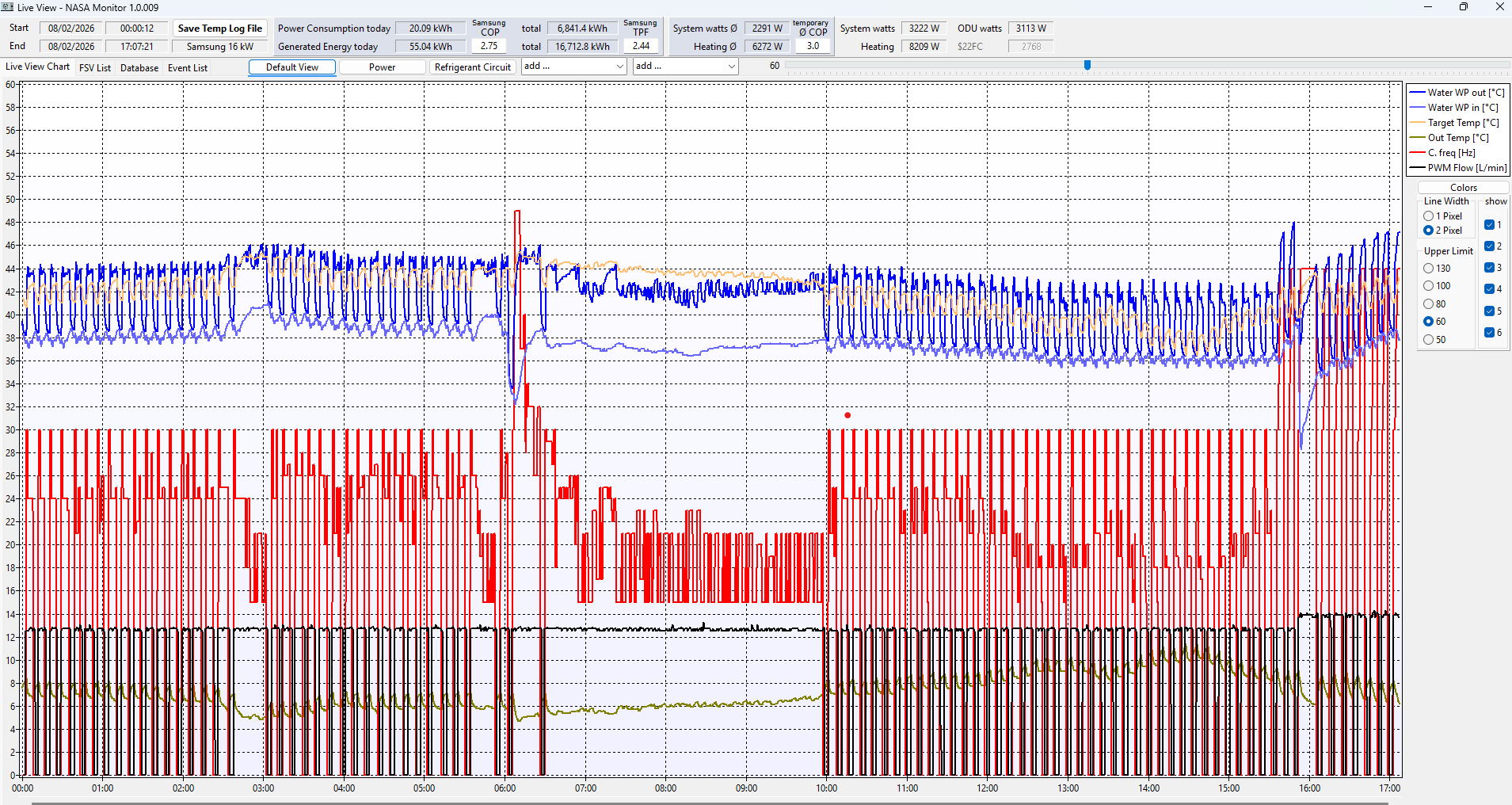1512x805 pixels.
Task: Show the Refrigerant Circuit view
Action: [473, 67]
